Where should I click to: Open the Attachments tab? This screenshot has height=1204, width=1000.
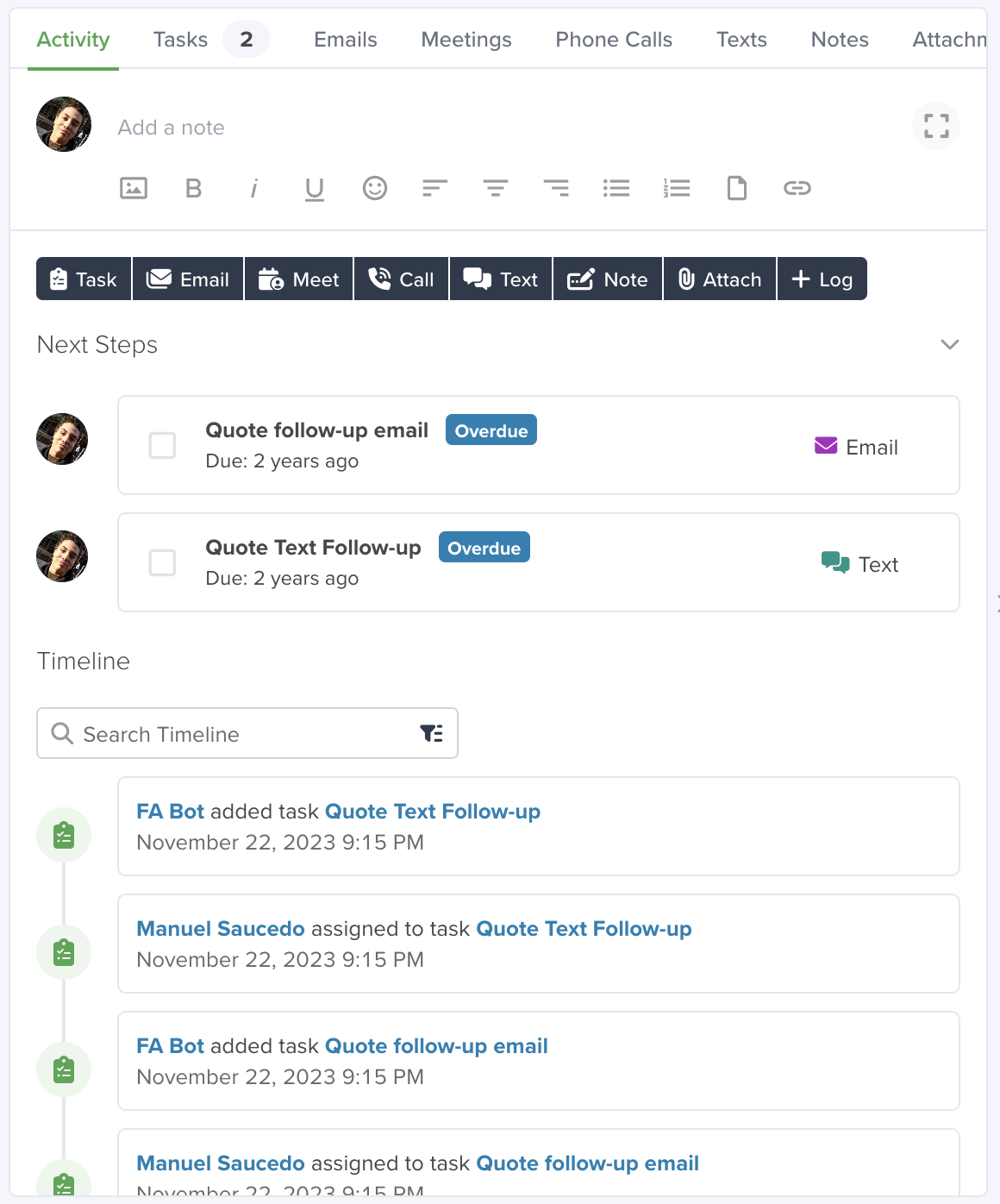[x=949, y=40]
